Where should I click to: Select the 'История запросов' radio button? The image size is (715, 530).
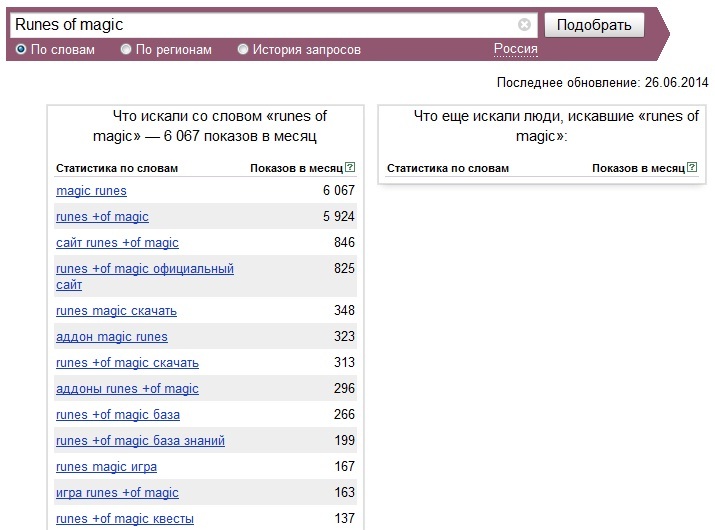point(243,49)
